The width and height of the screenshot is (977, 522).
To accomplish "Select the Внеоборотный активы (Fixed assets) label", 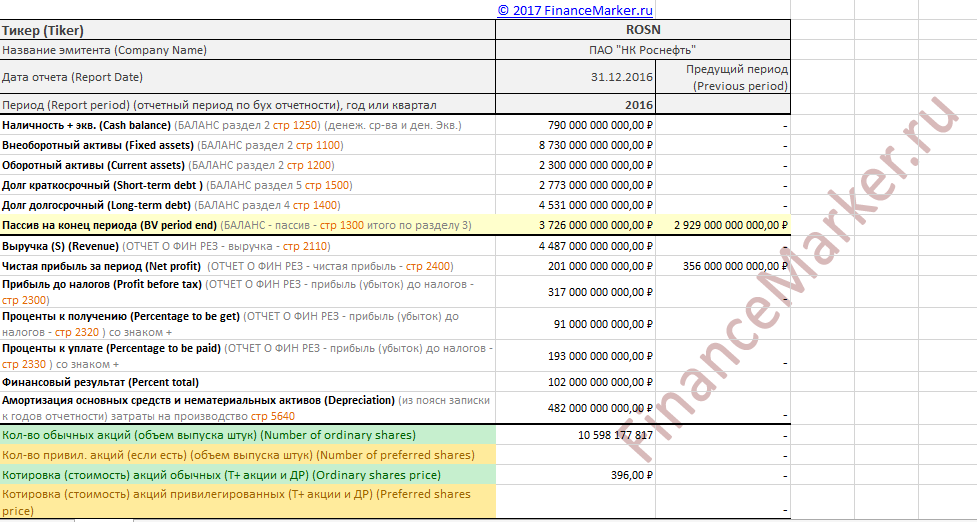I will (x=248, y=145).
